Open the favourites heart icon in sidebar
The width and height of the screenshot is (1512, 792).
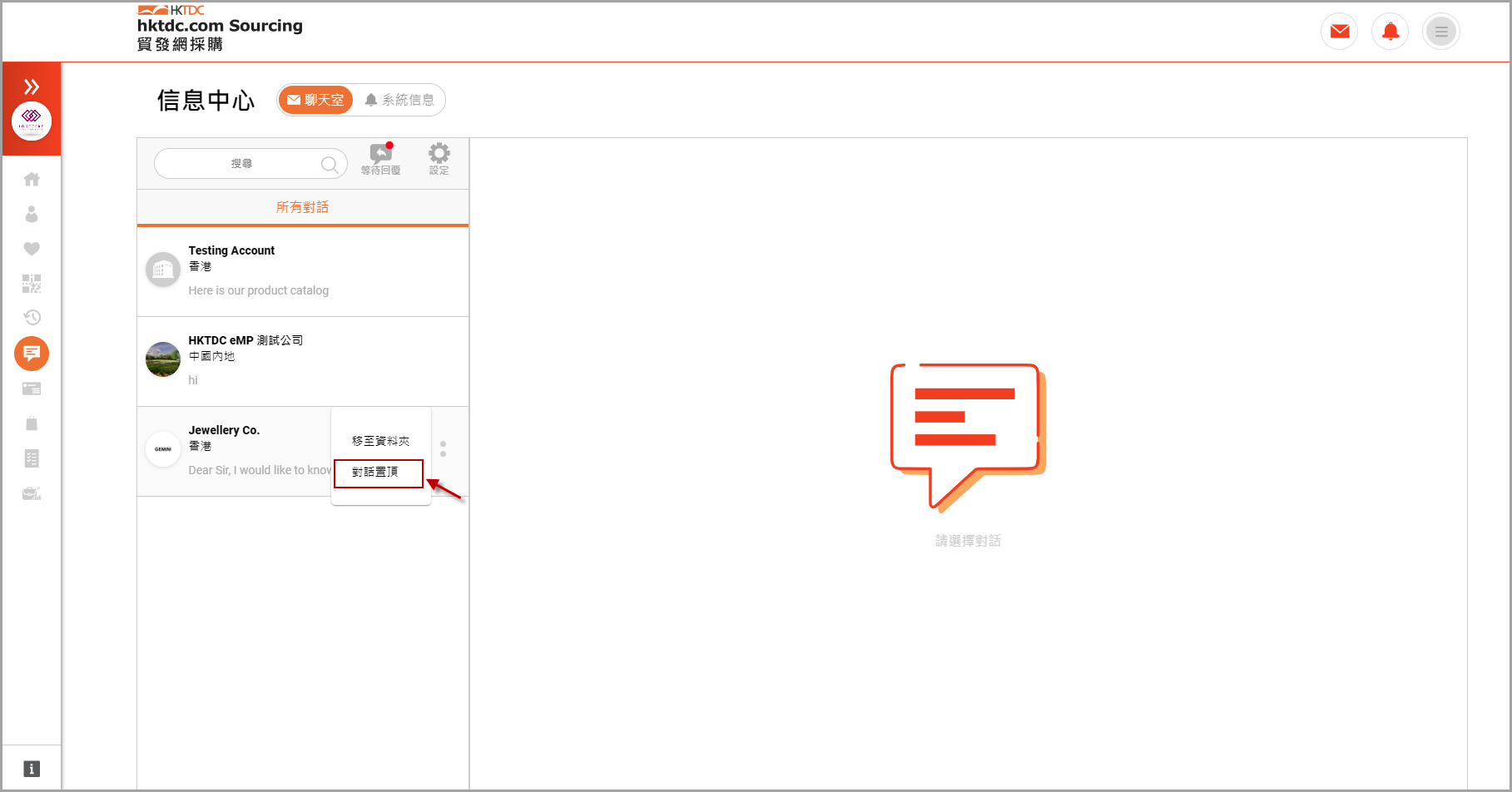pyautogui.click(x=32, y=249)
